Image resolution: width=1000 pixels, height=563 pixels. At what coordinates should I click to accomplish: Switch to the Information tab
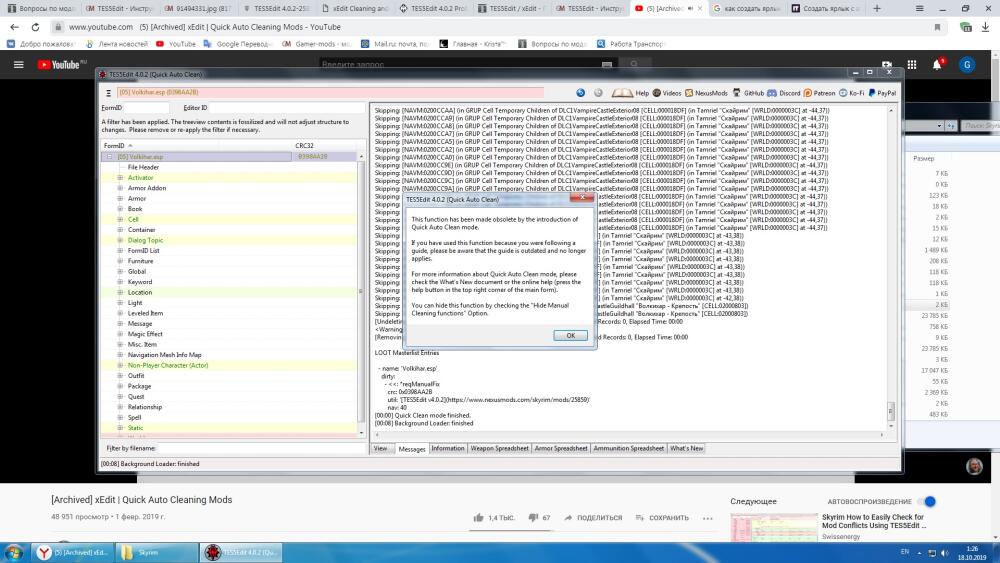click(x=448, y=448)
